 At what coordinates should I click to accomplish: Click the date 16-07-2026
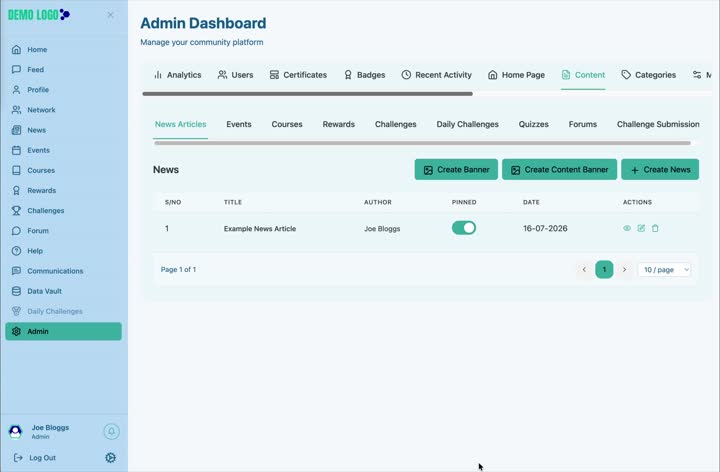pyautogui.click(x=545, y=228)
